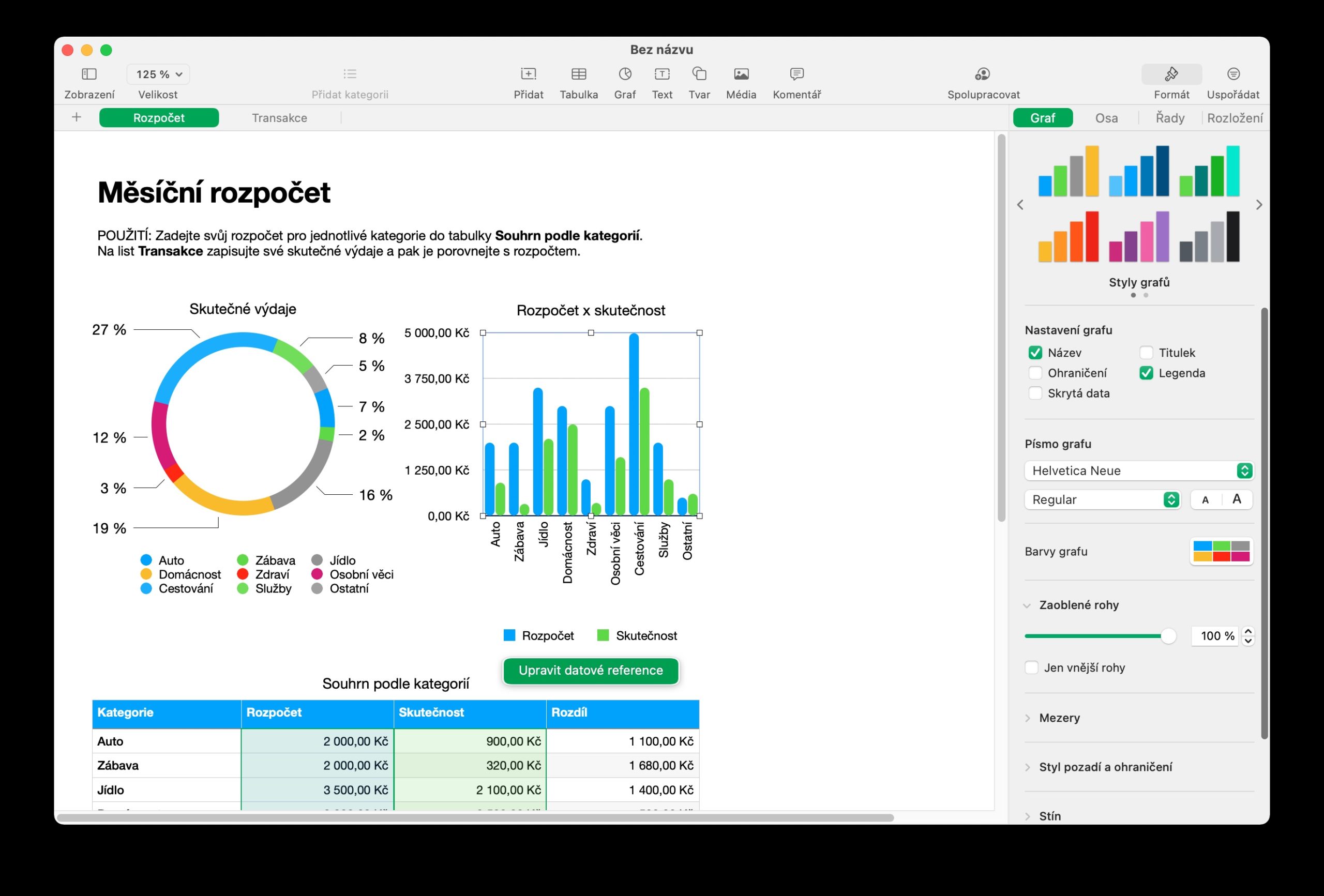The width and height of the screenshot is (1324, 896).
Task: Uncheck the Legenda checkbox
Action: point(1146,373)
